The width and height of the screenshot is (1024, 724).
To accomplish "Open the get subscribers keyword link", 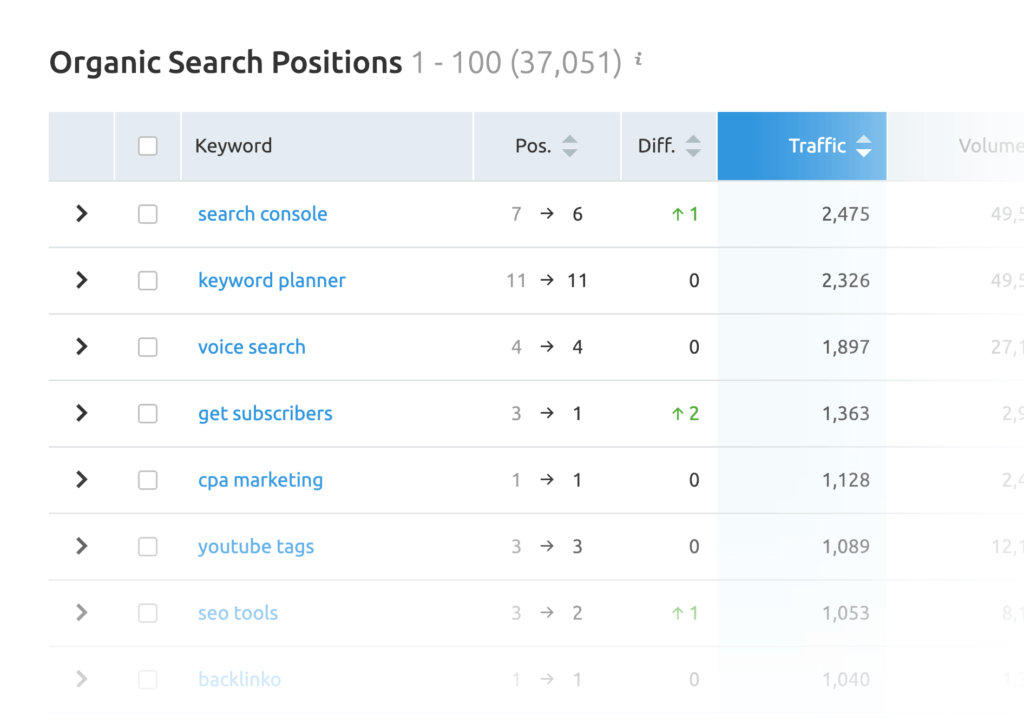I will click(x=264, y=413).
